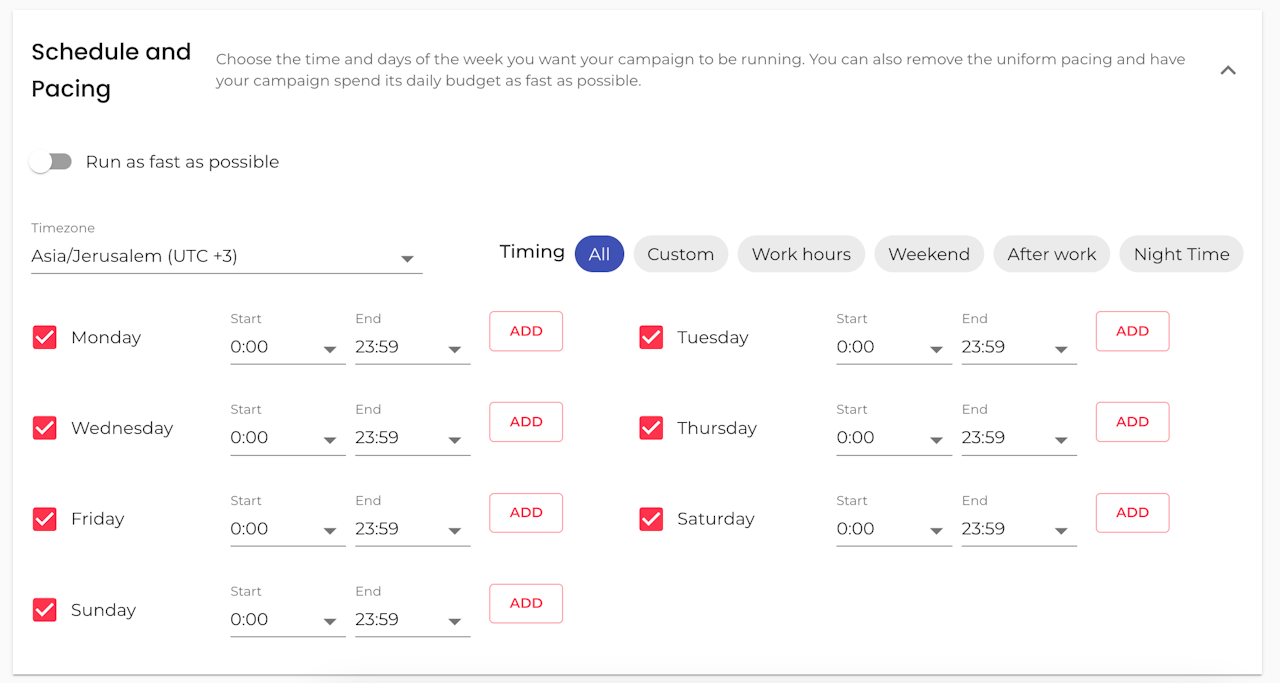This screenshot has width=1280, height=683.
Task: Click ADD button for Wednesday
Action: 526,422
